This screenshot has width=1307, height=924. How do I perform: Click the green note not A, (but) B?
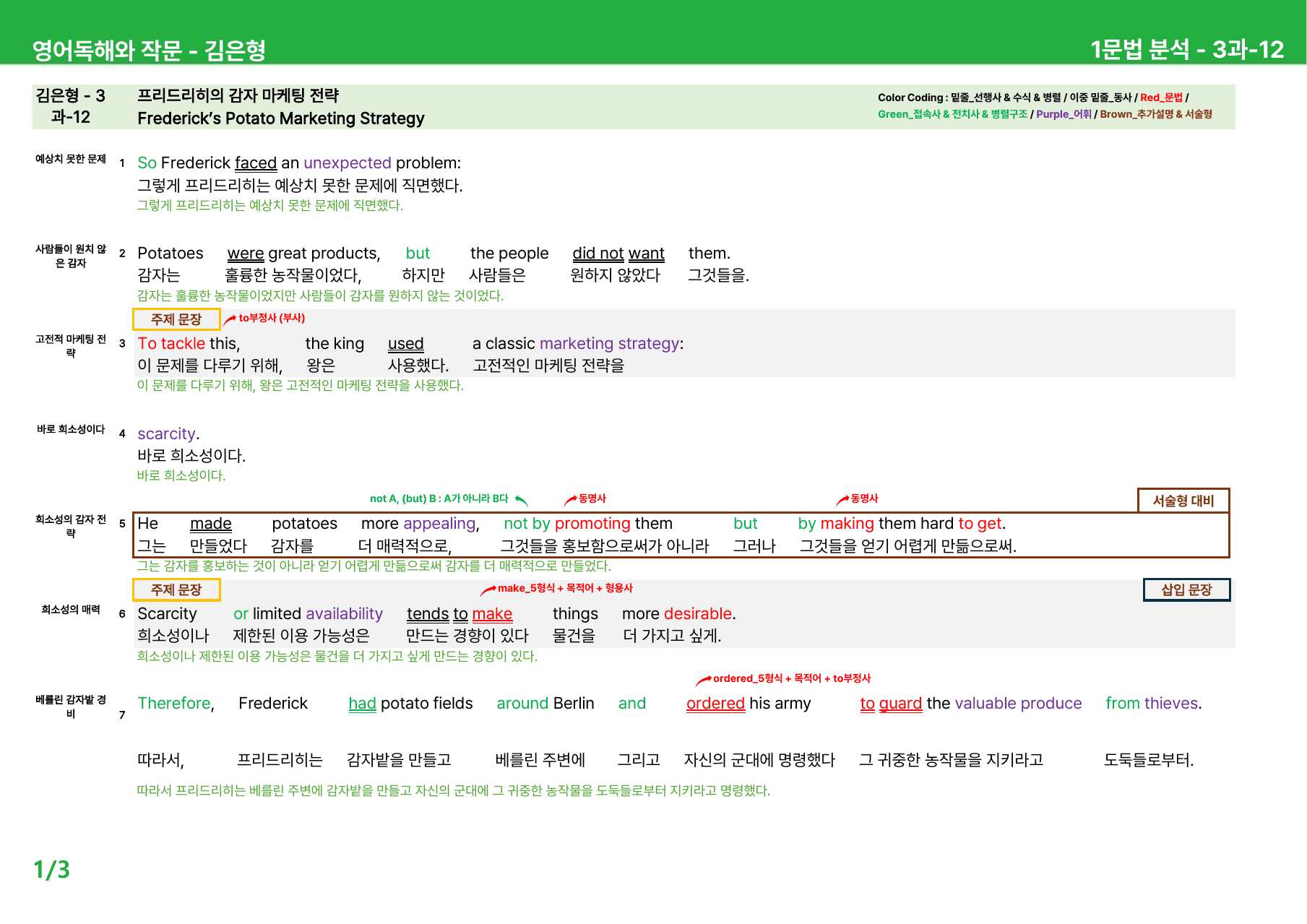439,498
